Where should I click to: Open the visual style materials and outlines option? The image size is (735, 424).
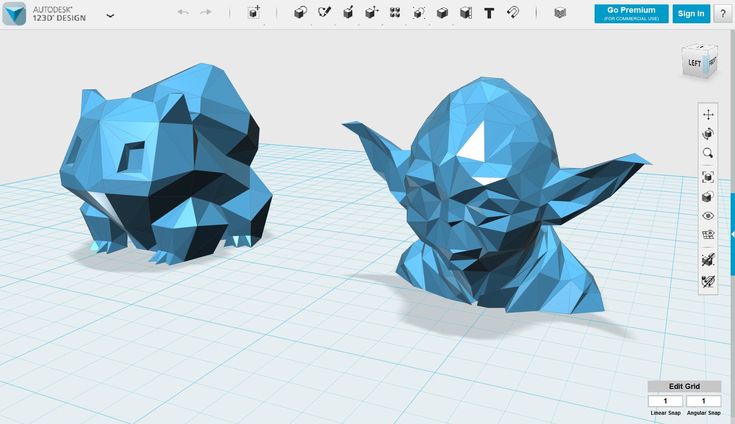pyautogui.click(x=708, y=197)
